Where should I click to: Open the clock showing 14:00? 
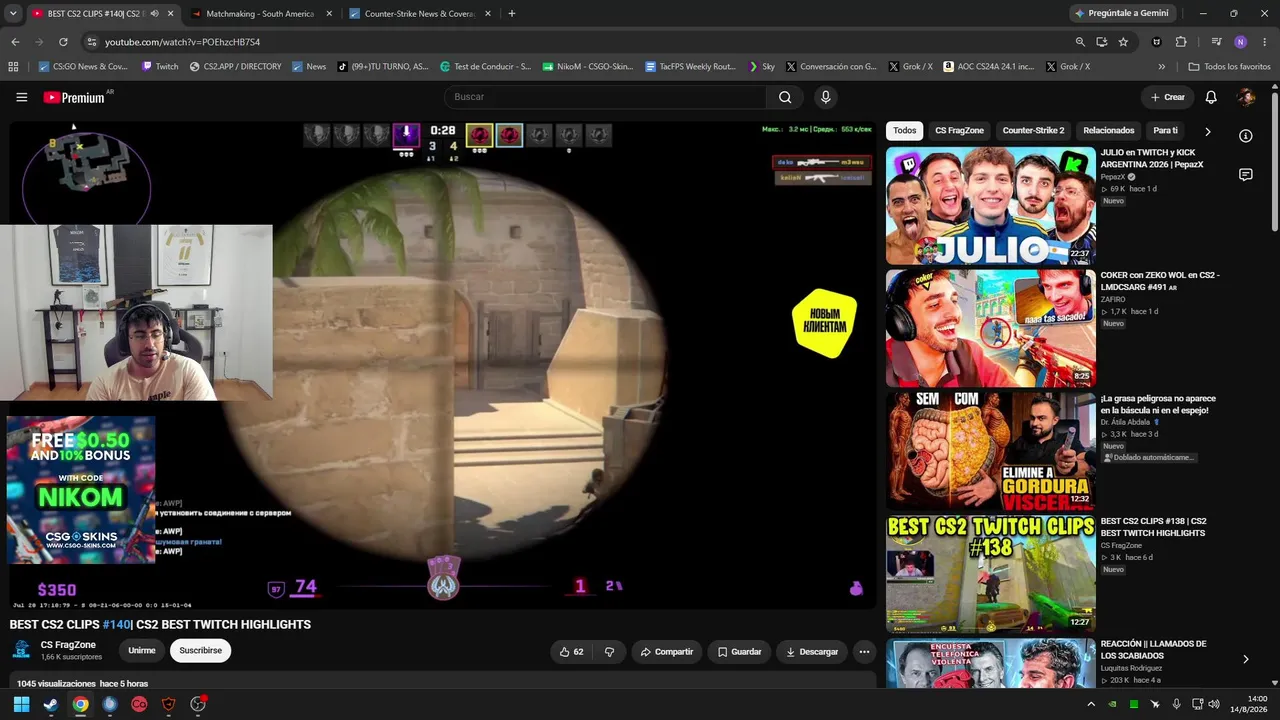click(x=1249, y=704)
